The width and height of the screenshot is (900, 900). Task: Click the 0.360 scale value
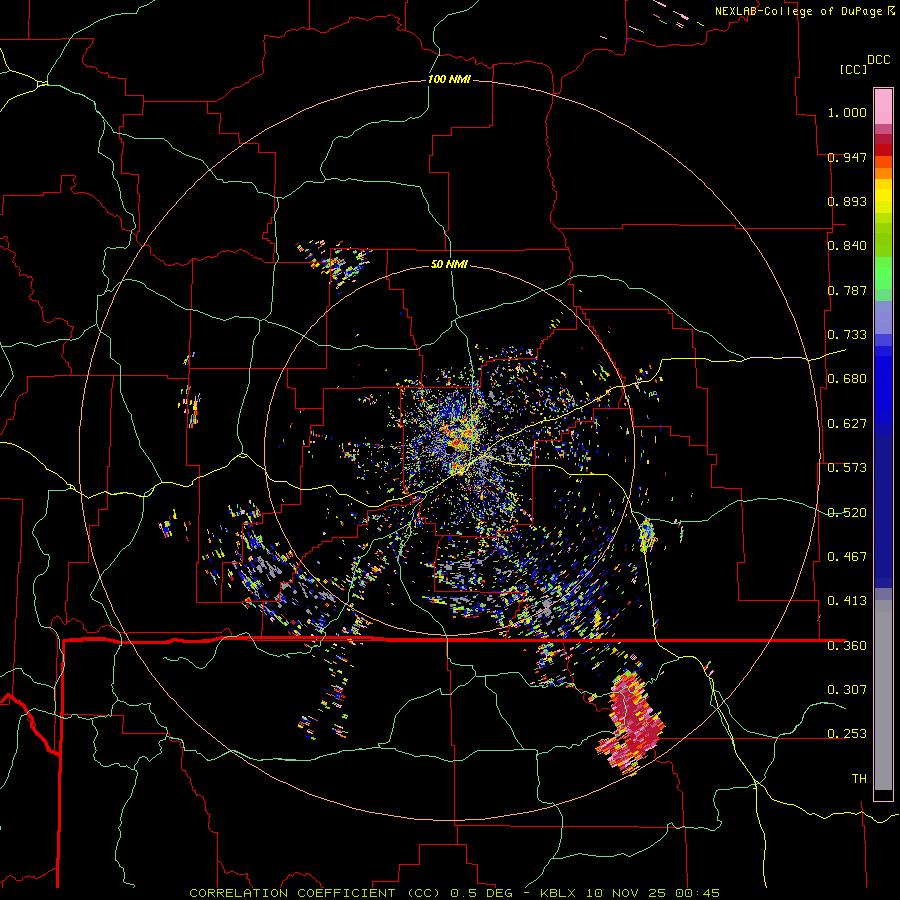point(847,646)
